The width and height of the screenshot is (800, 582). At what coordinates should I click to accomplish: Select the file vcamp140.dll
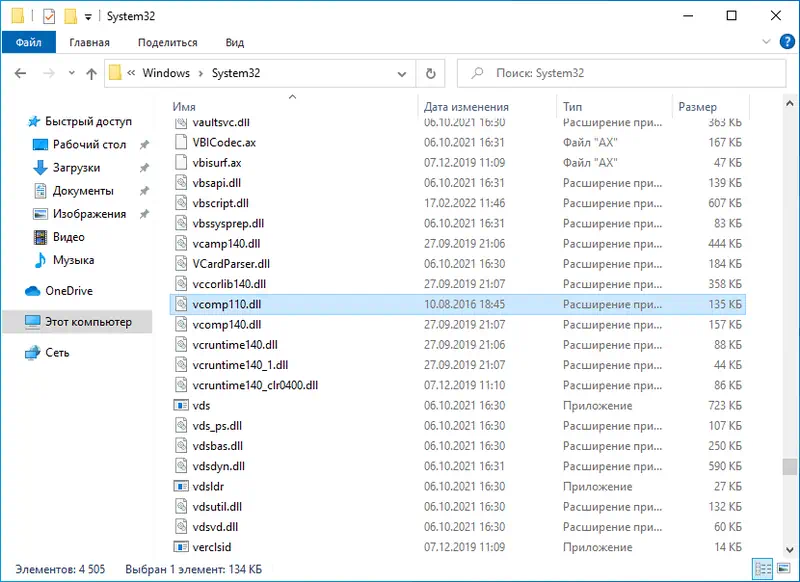457,244
